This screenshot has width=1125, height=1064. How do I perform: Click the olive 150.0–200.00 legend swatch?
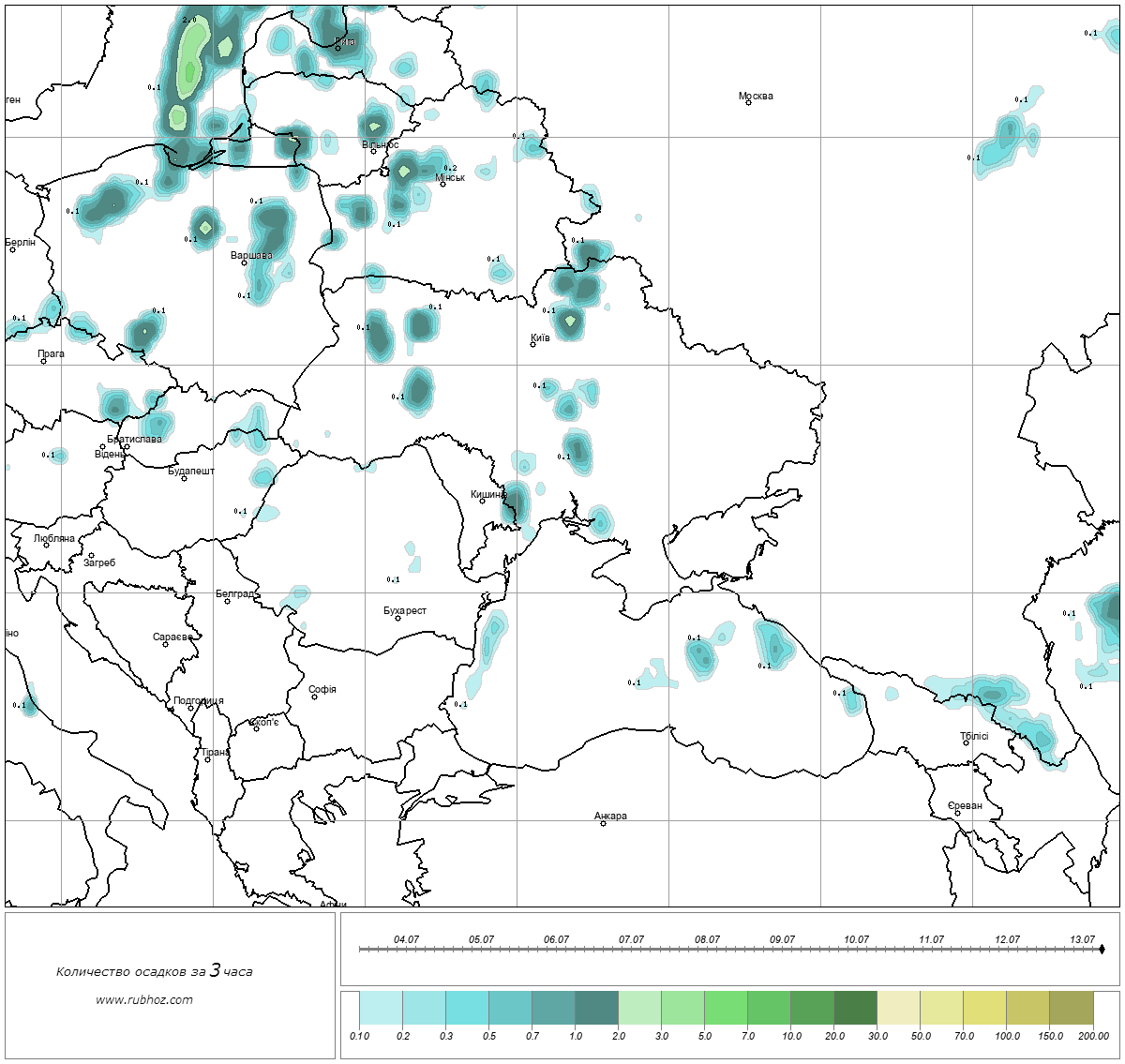point(1071,1011)
